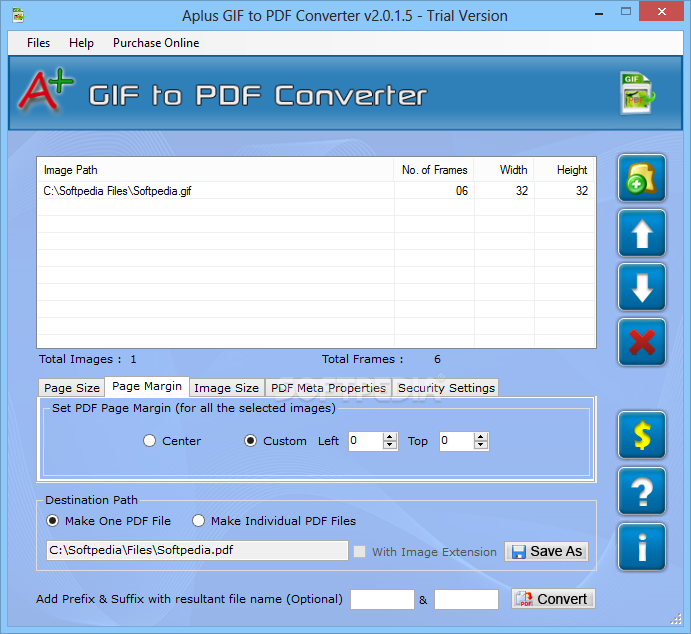This screenshot has height=634, width=691.
Task: Focus the Left margin value field
Action: tap(366, 441)
